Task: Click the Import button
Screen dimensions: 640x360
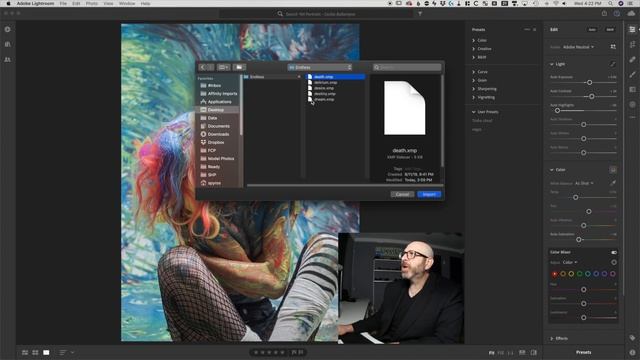Action: click(x=429, y=194)
